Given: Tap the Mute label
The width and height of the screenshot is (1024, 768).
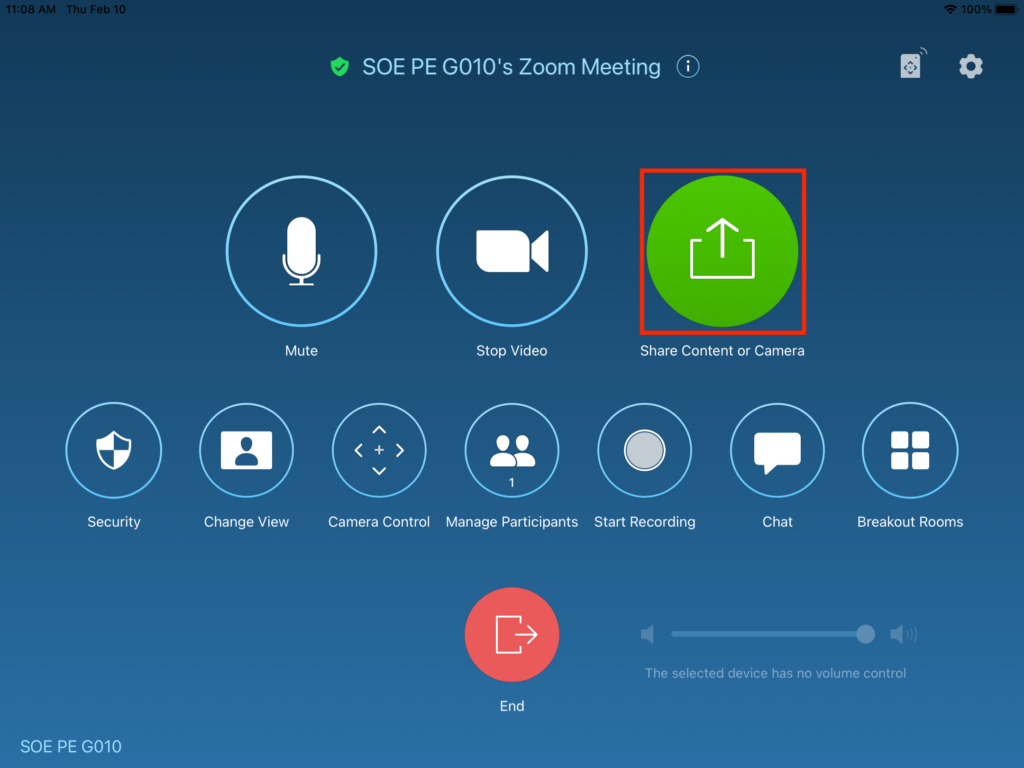Looking at the screenshot, I should click(301, 351).
